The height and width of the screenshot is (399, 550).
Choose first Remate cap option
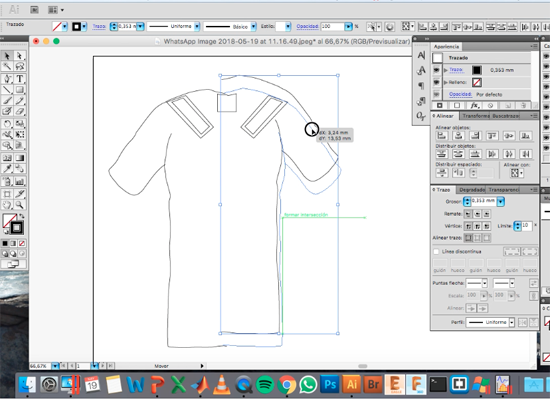[468, 214]
